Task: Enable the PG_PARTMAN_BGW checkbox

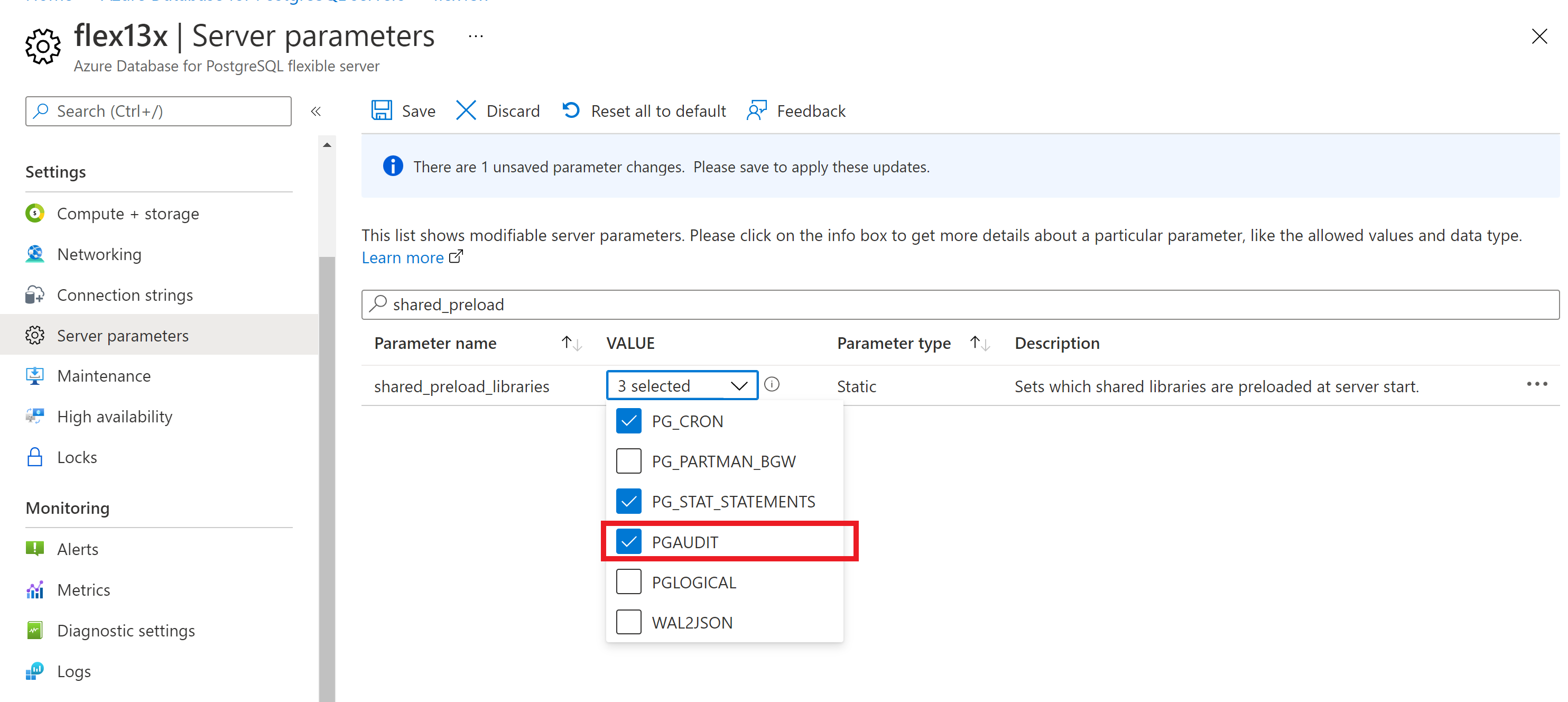Action: point(629,461)
